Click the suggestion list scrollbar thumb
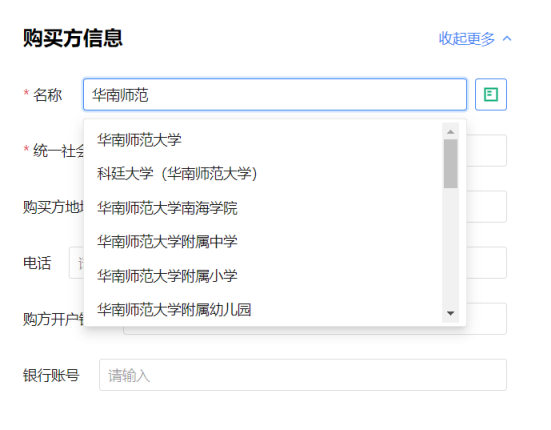 click(450, 163)
